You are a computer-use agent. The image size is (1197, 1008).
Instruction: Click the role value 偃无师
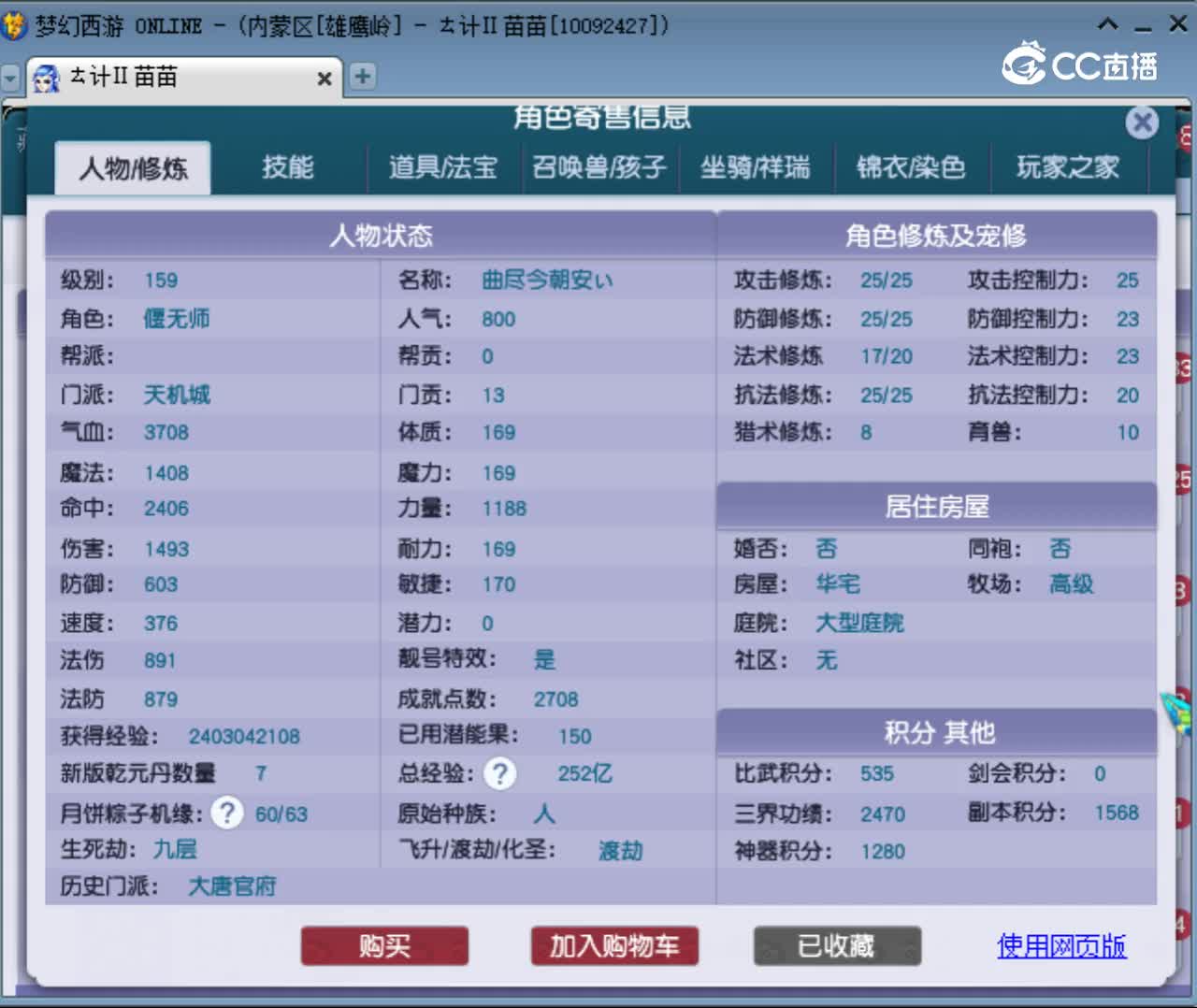(176, 318)
